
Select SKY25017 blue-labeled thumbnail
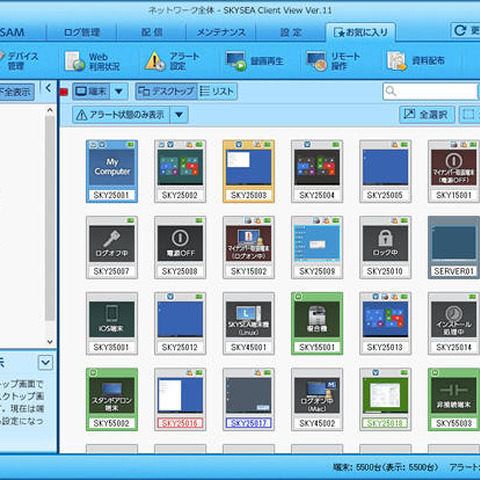click(249, 399)
